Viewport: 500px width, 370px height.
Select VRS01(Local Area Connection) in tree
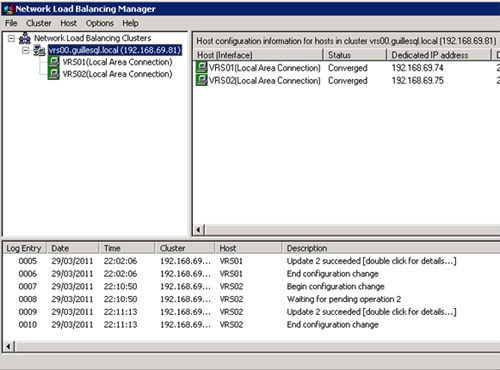click(x=117, y=62)
